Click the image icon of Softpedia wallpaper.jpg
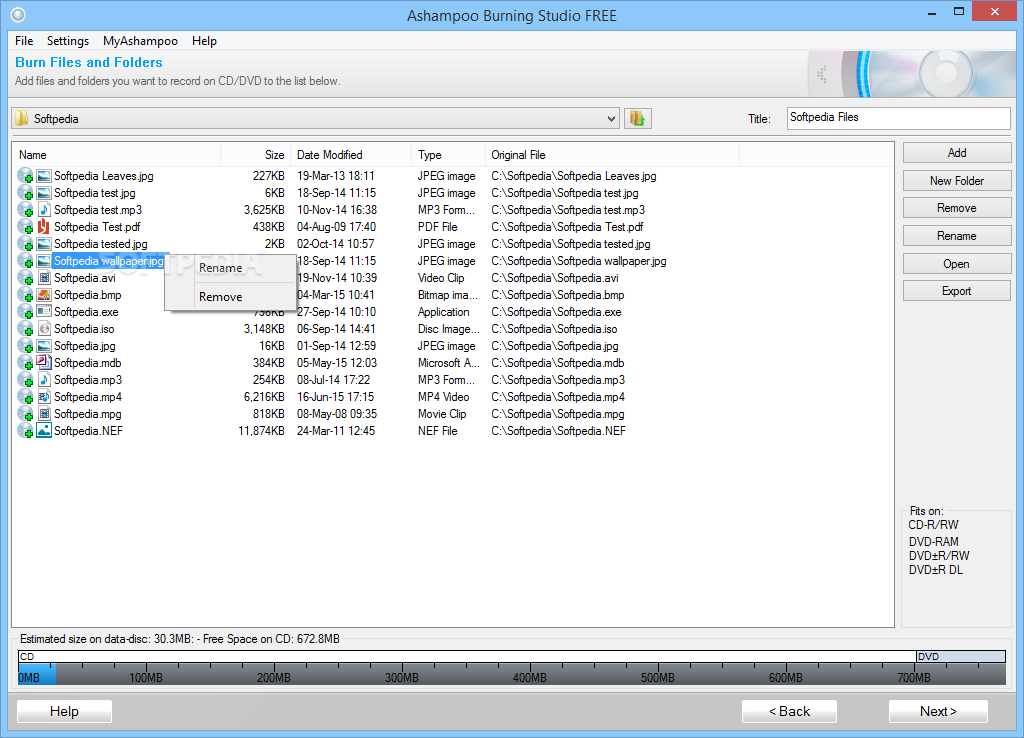 [x=44, y=261]
